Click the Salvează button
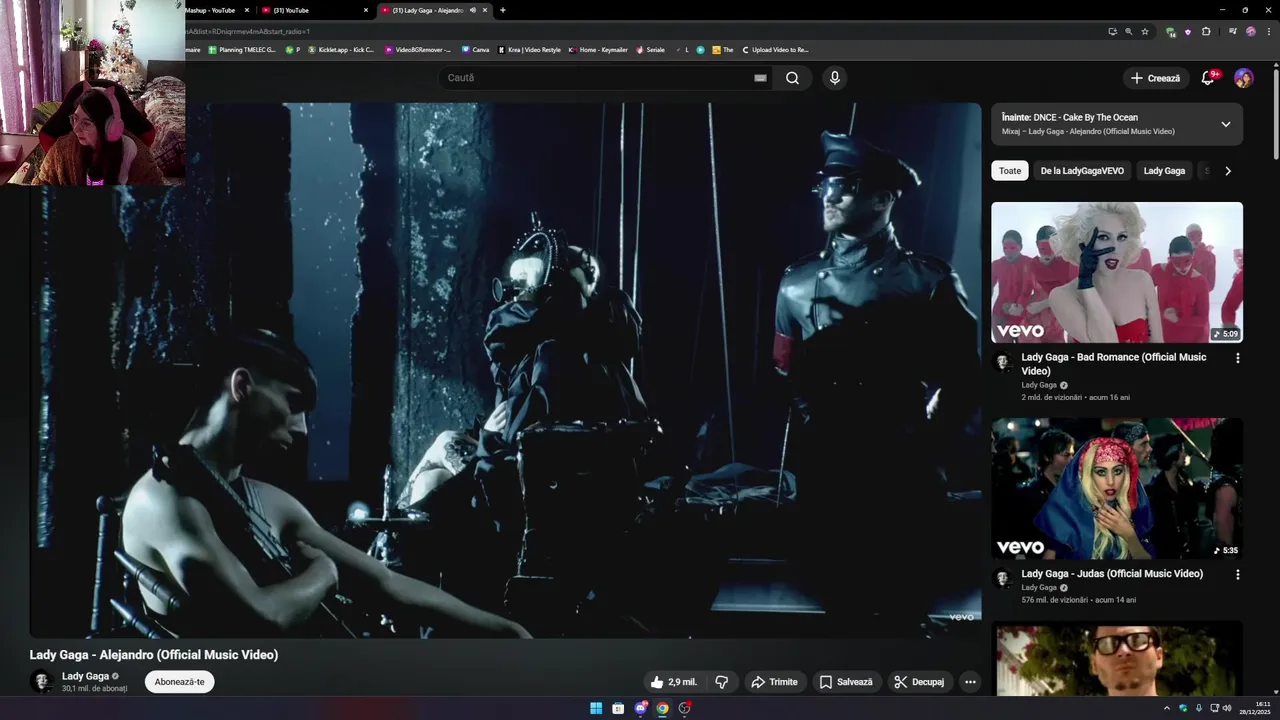Image resolution: width=1280 pixels, height=720 pixels. point(846,682)
